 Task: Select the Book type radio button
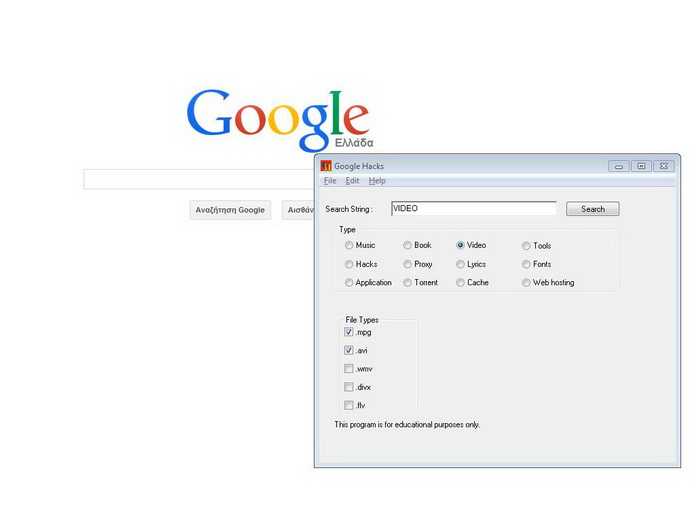(x=407, y=245)
